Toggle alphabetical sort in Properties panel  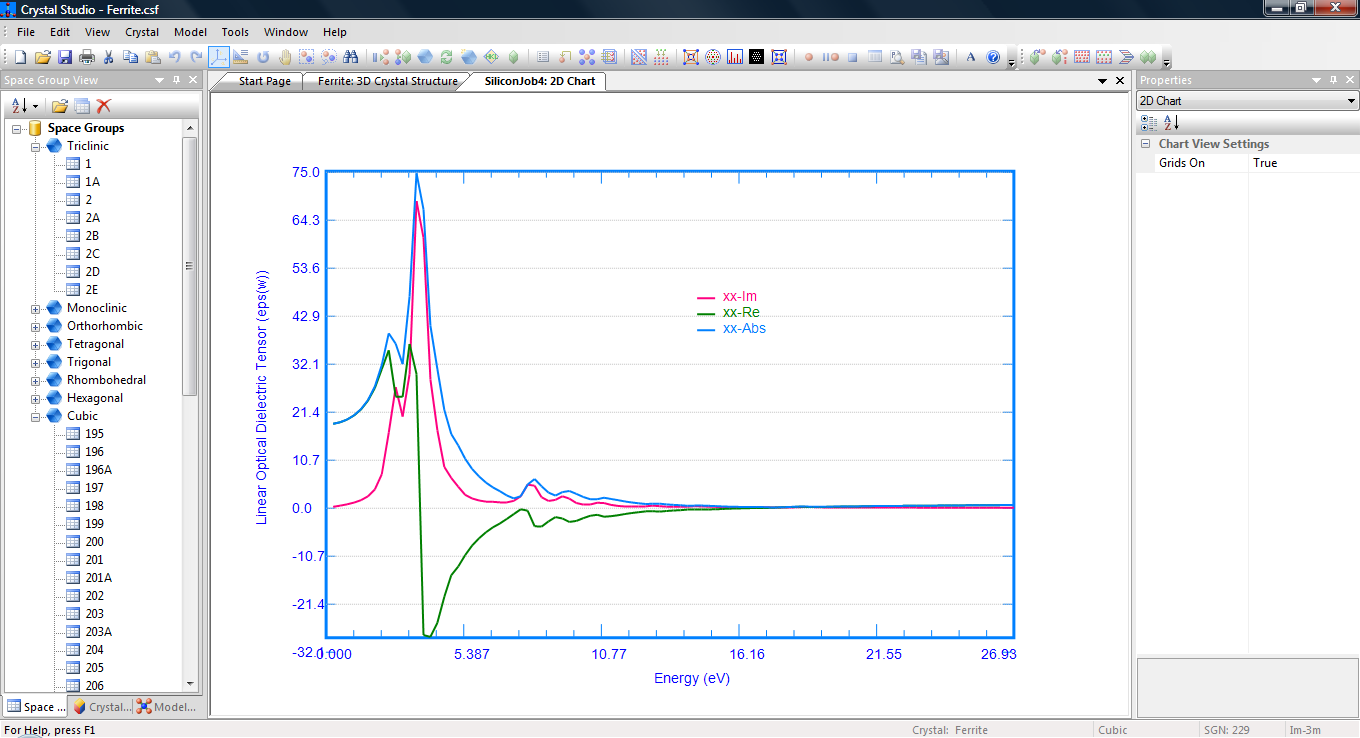[1171, 122]
